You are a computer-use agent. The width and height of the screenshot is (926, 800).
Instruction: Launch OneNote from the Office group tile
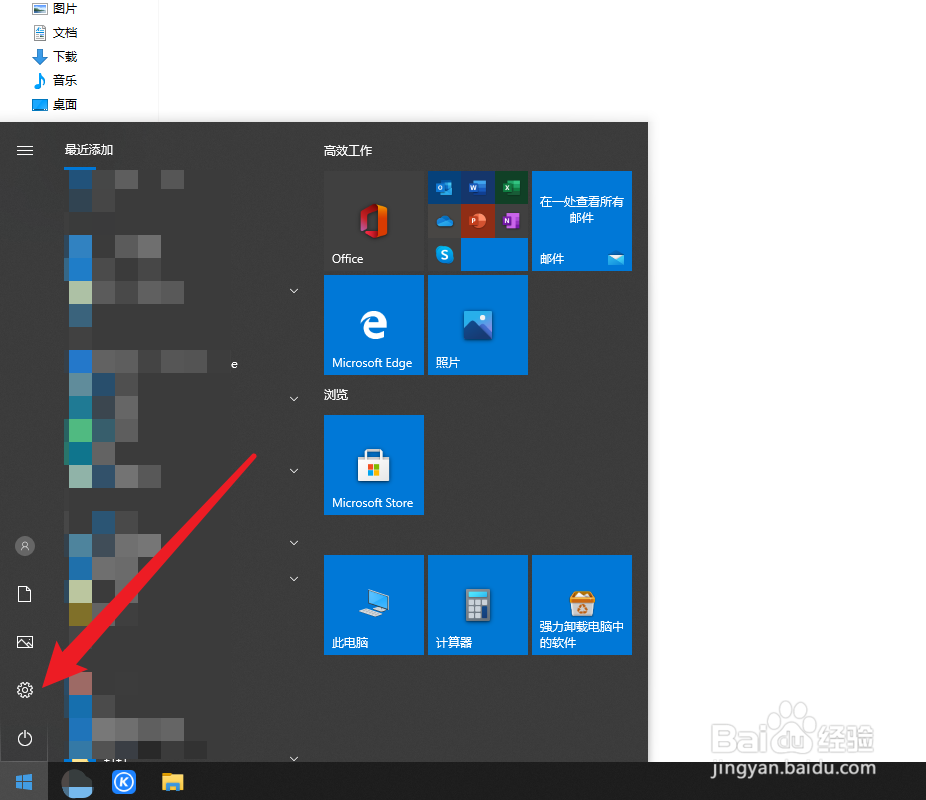point(511,221)
